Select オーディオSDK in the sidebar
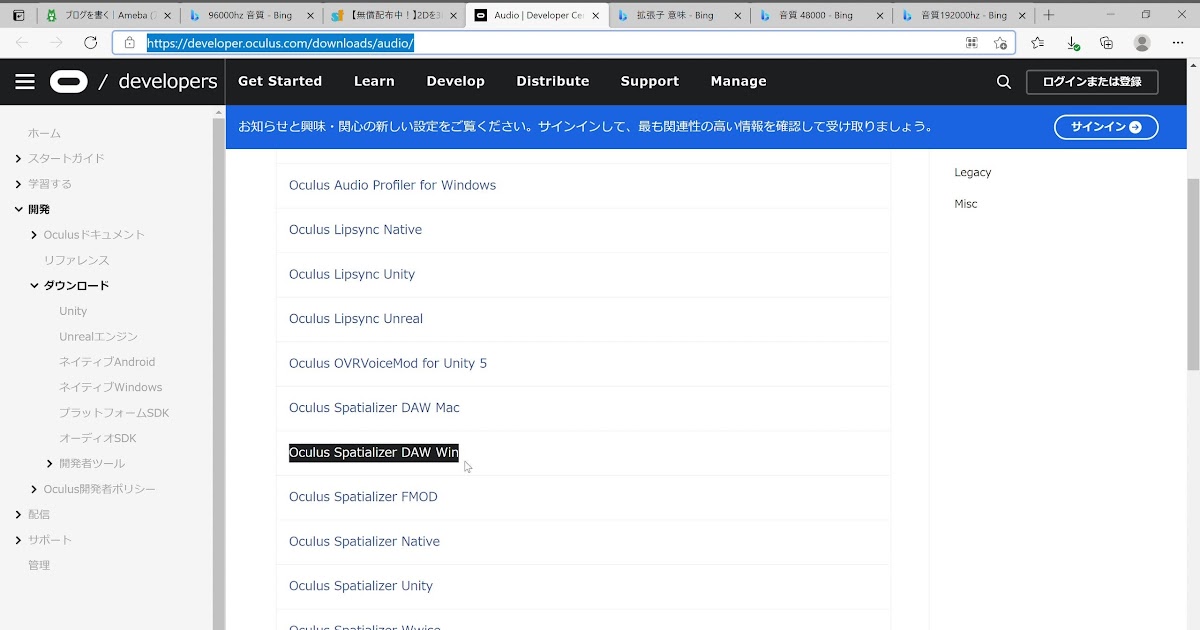1200x630 pixels. pyautogui.click(x=97, y=438)
